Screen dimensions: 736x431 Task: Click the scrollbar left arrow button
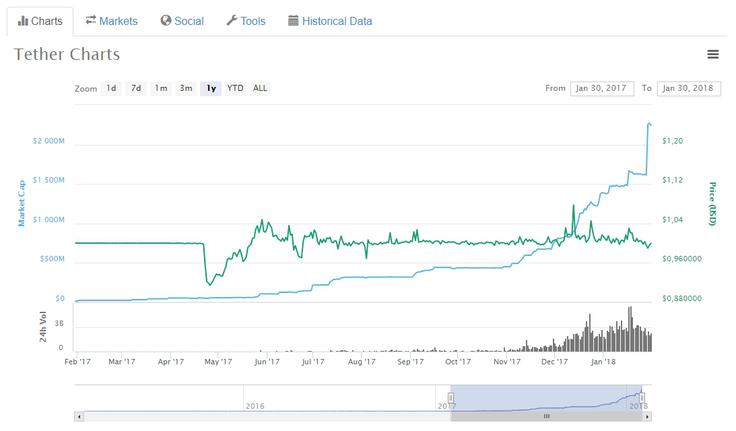point(79,416)
